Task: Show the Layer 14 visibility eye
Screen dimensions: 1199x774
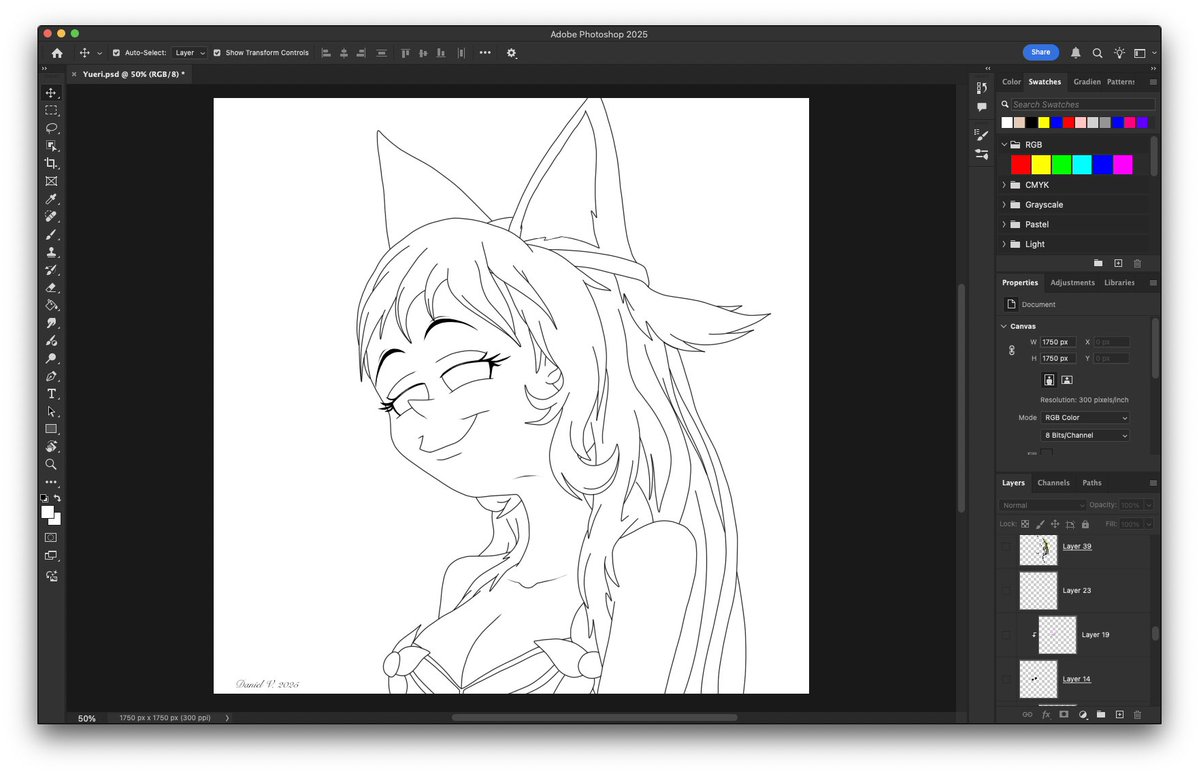Action: pyautogui.click(x=1006, y=679)
